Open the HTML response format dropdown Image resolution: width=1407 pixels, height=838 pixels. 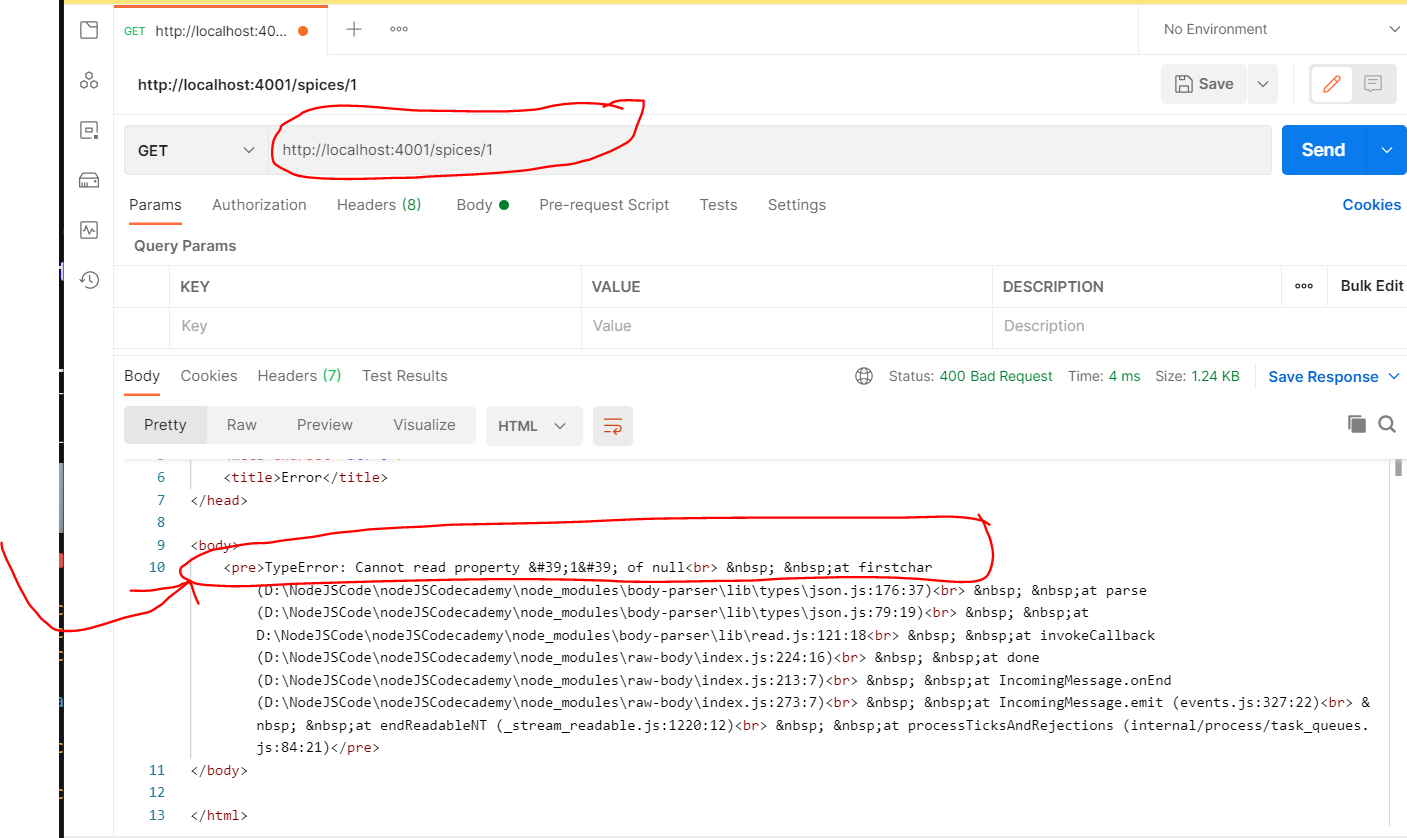[533, 426]
